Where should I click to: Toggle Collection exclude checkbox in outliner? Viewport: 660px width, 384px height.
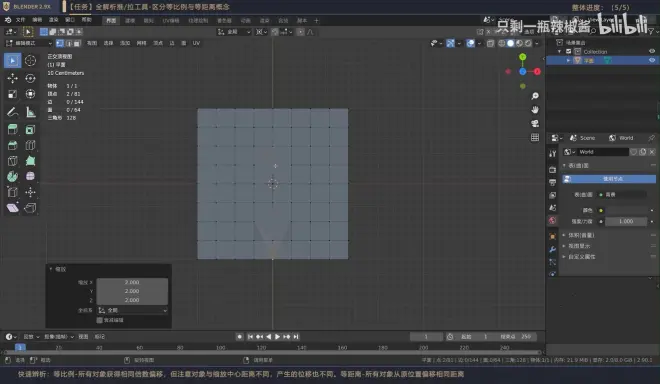click(569, 51)
